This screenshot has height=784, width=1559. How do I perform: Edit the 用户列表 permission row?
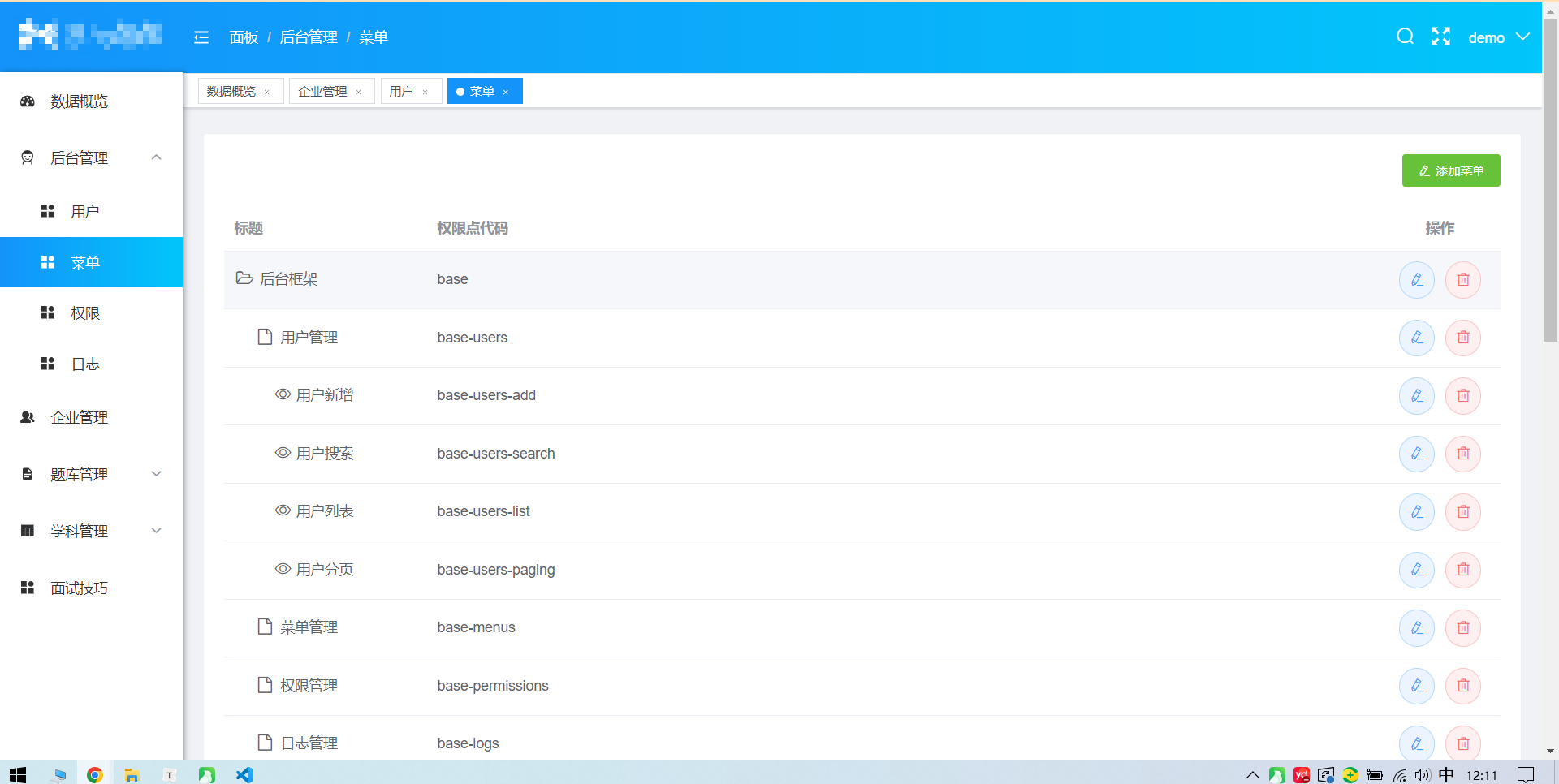[x=1417, y=512]
